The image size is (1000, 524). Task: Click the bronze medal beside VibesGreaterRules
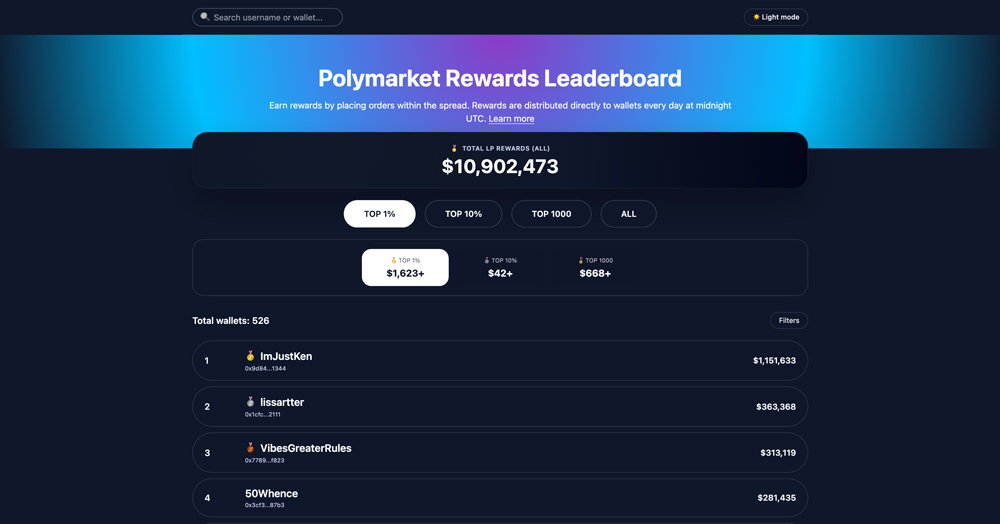coord(251,448)
